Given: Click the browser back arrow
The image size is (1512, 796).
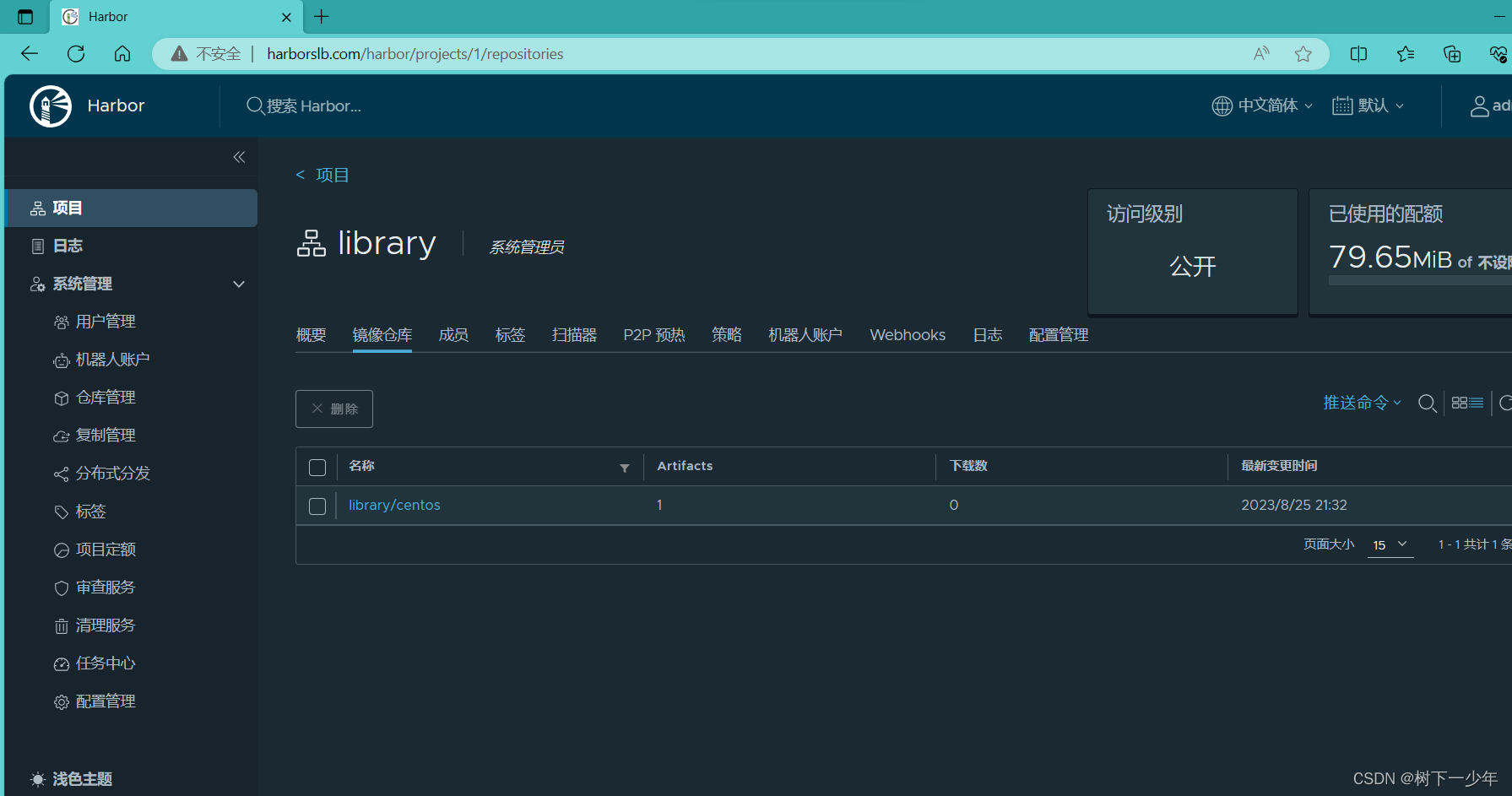Looking at the screenshot, I should coord(30,54).
